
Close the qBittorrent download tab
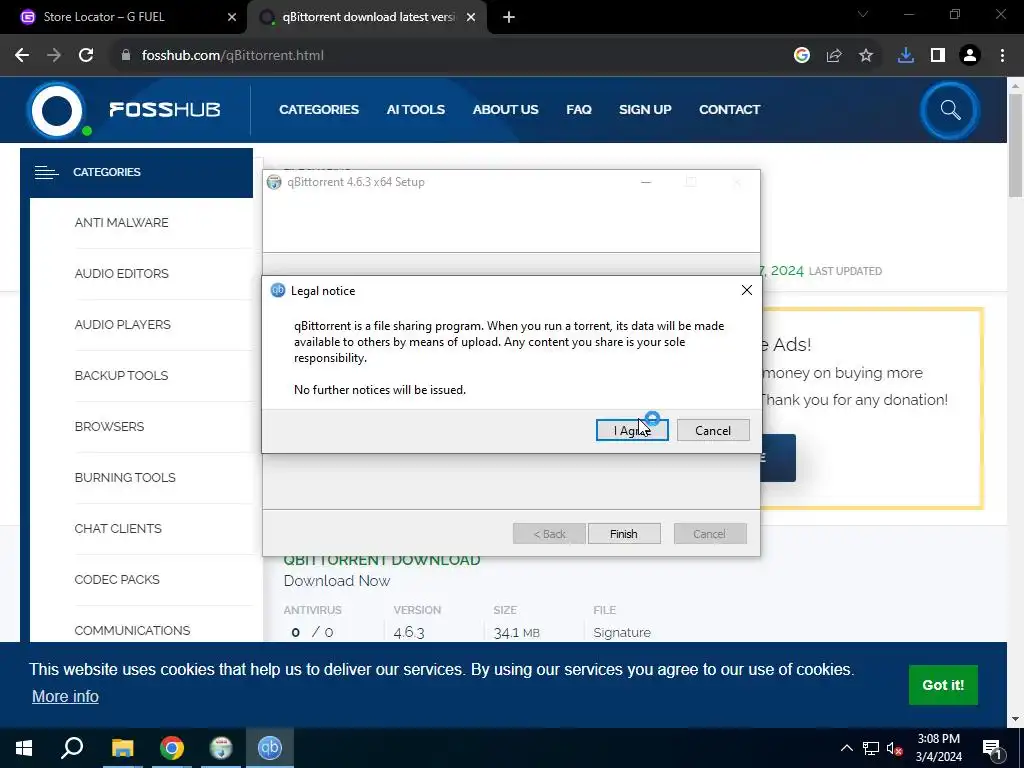470,17
